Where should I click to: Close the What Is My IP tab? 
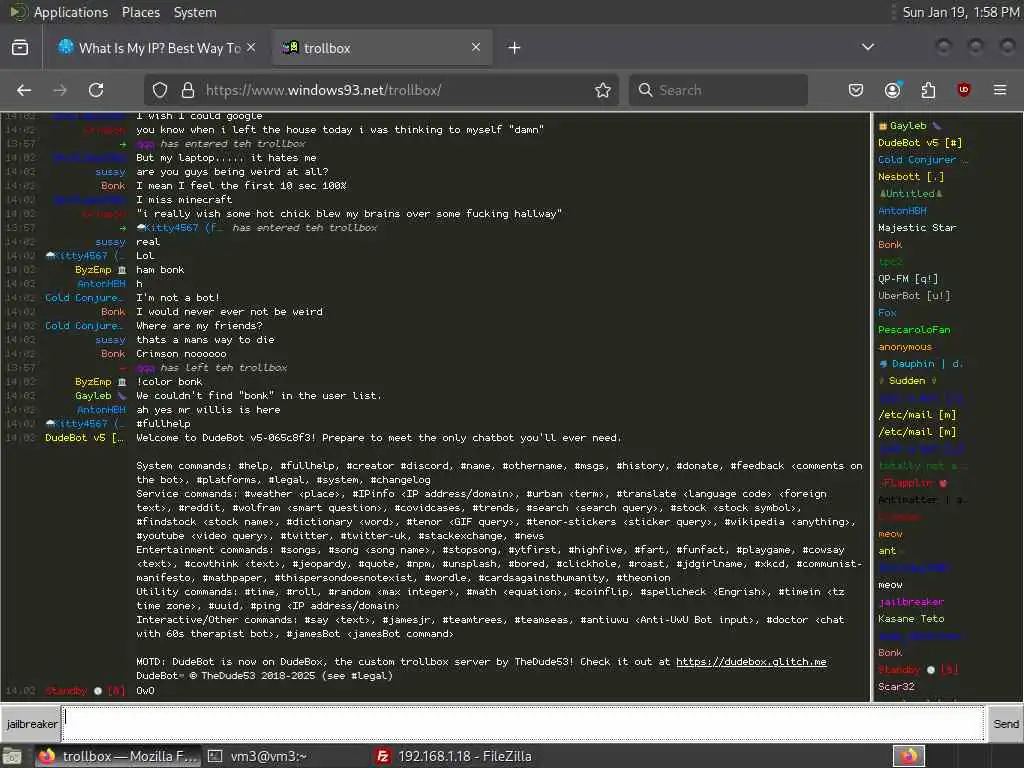tap(251, 47)
